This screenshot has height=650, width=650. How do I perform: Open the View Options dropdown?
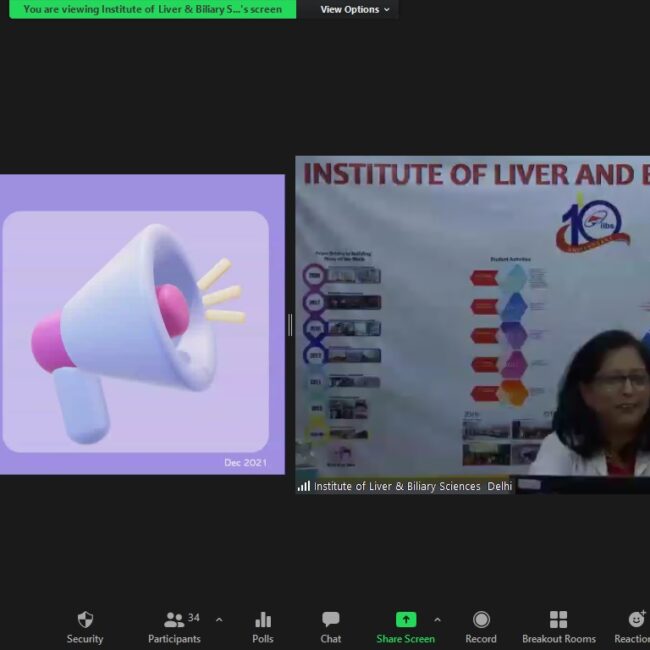[x=355, y=10]
